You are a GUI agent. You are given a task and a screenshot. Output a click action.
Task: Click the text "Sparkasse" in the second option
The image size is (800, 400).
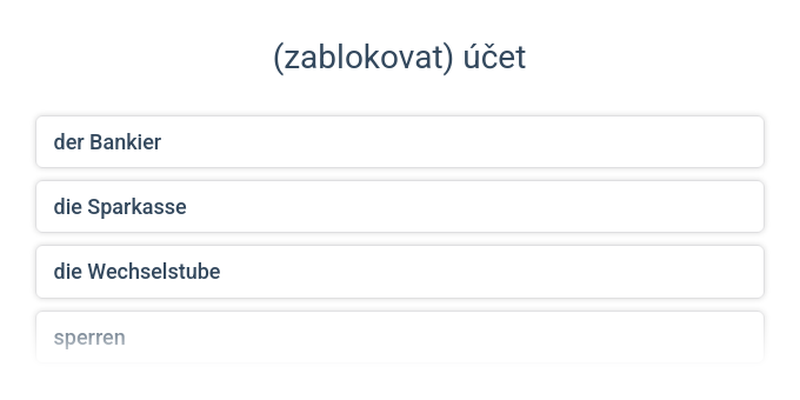coord(137,207)
